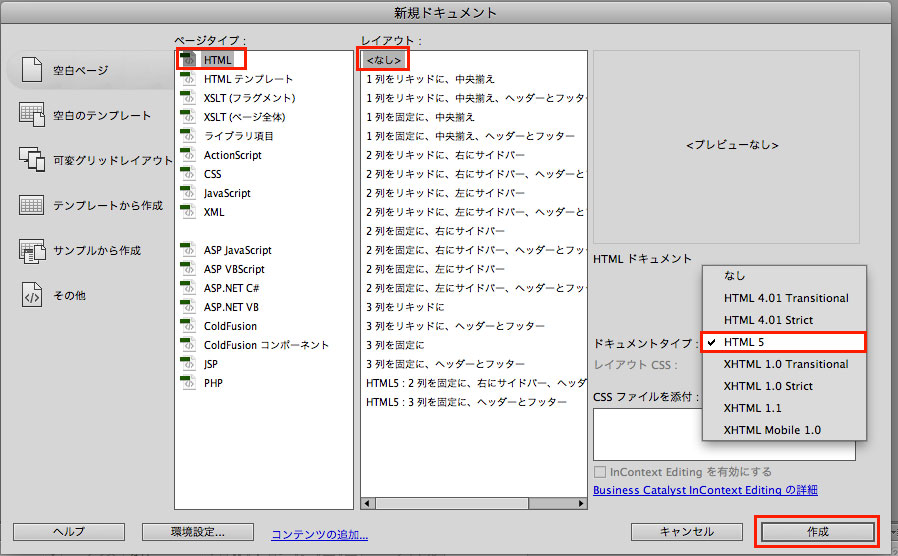Viewport: 898px width, 556px height.
Task: Select layout 2 列をリキッドに、右にサイドバー
Action: [x=445, y=155]
